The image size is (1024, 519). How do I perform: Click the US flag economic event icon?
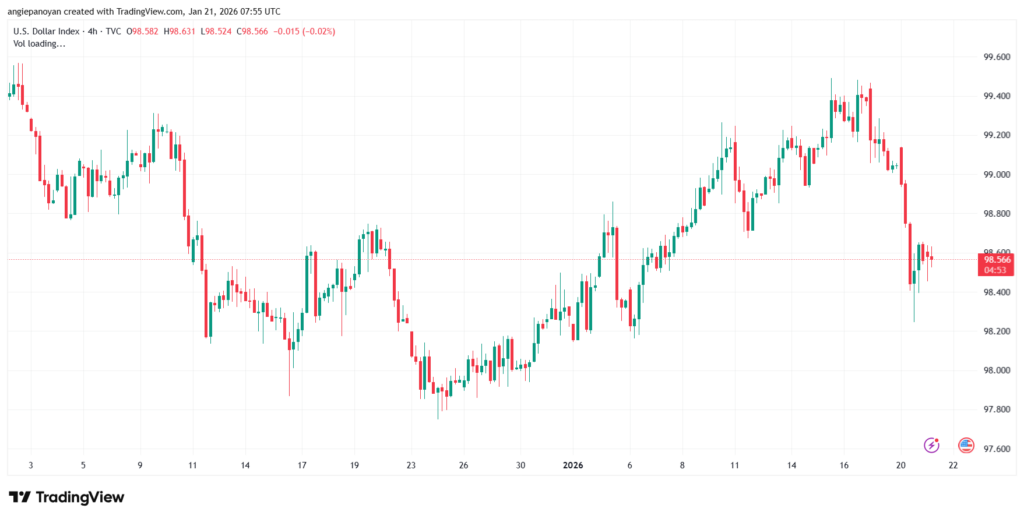pos(965,445)
